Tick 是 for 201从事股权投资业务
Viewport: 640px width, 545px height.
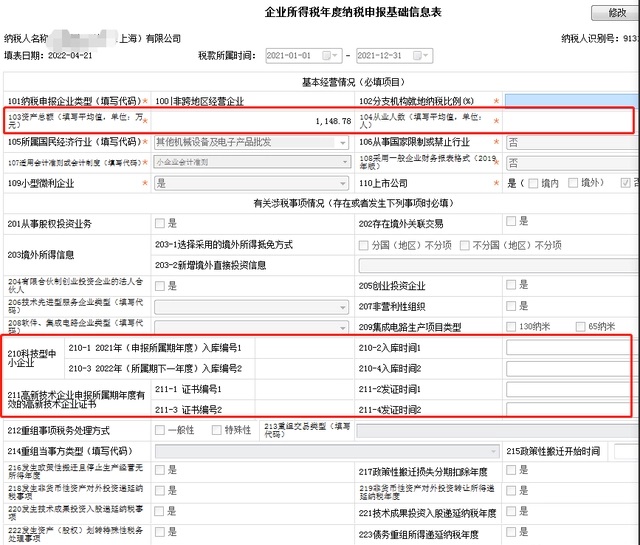point(160,223)
